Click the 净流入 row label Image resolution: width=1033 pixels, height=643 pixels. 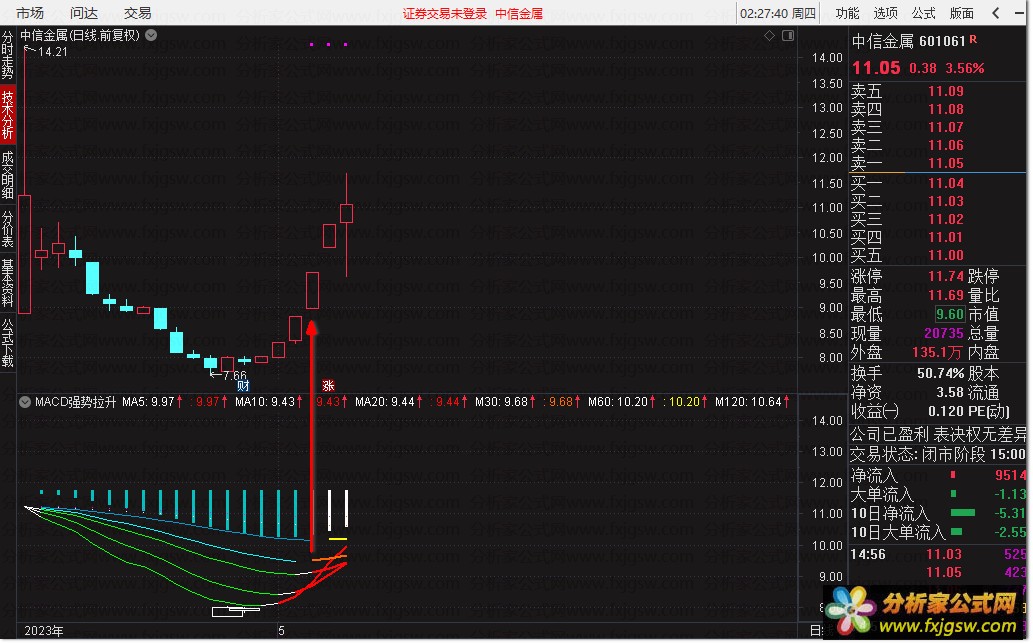(x=874, y=475)
